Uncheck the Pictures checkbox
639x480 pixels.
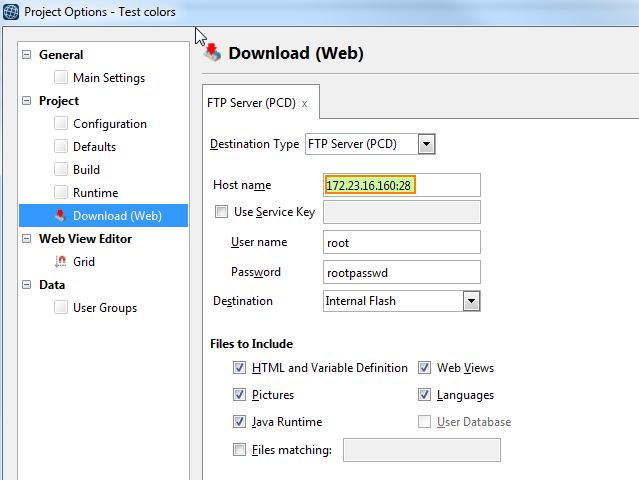click(x=239, y=394)
